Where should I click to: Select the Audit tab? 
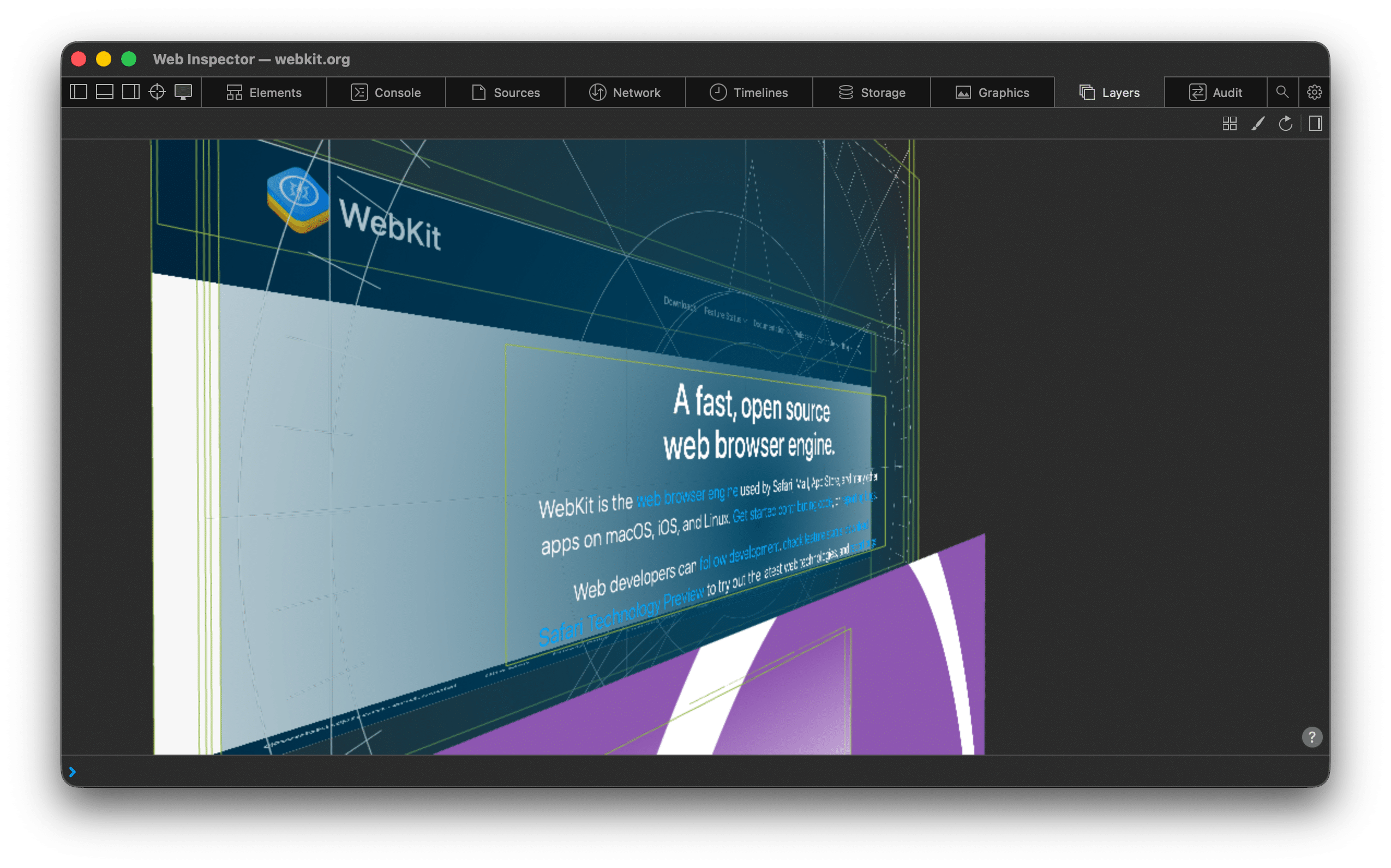coord(1215,93)
